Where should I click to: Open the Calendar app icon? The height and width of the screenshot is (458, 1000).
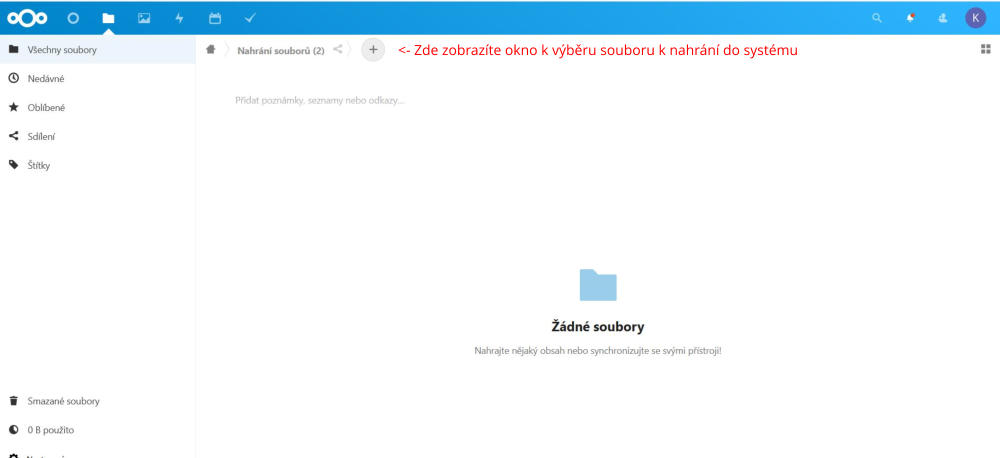[215, 18]
